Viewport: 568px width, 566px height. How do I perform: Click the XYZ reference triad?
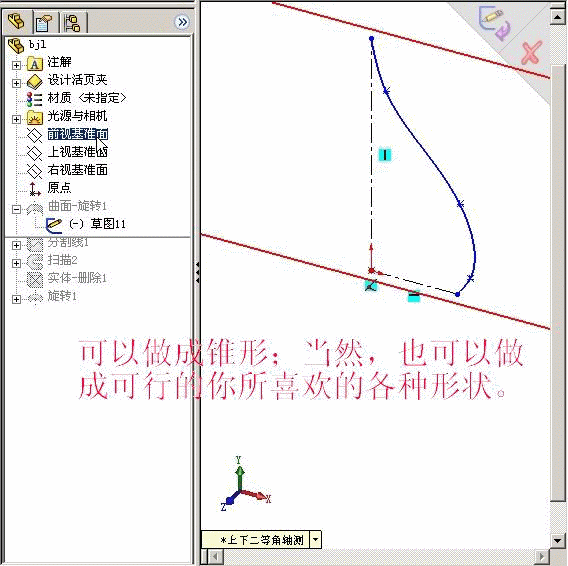246,485
